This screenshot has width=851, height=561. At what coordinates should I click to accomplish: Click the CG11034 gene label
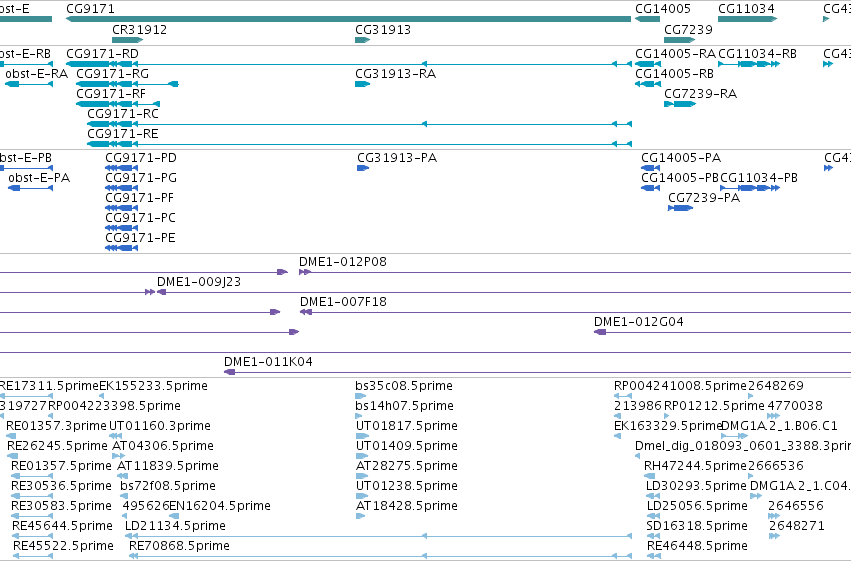point(746,9)
